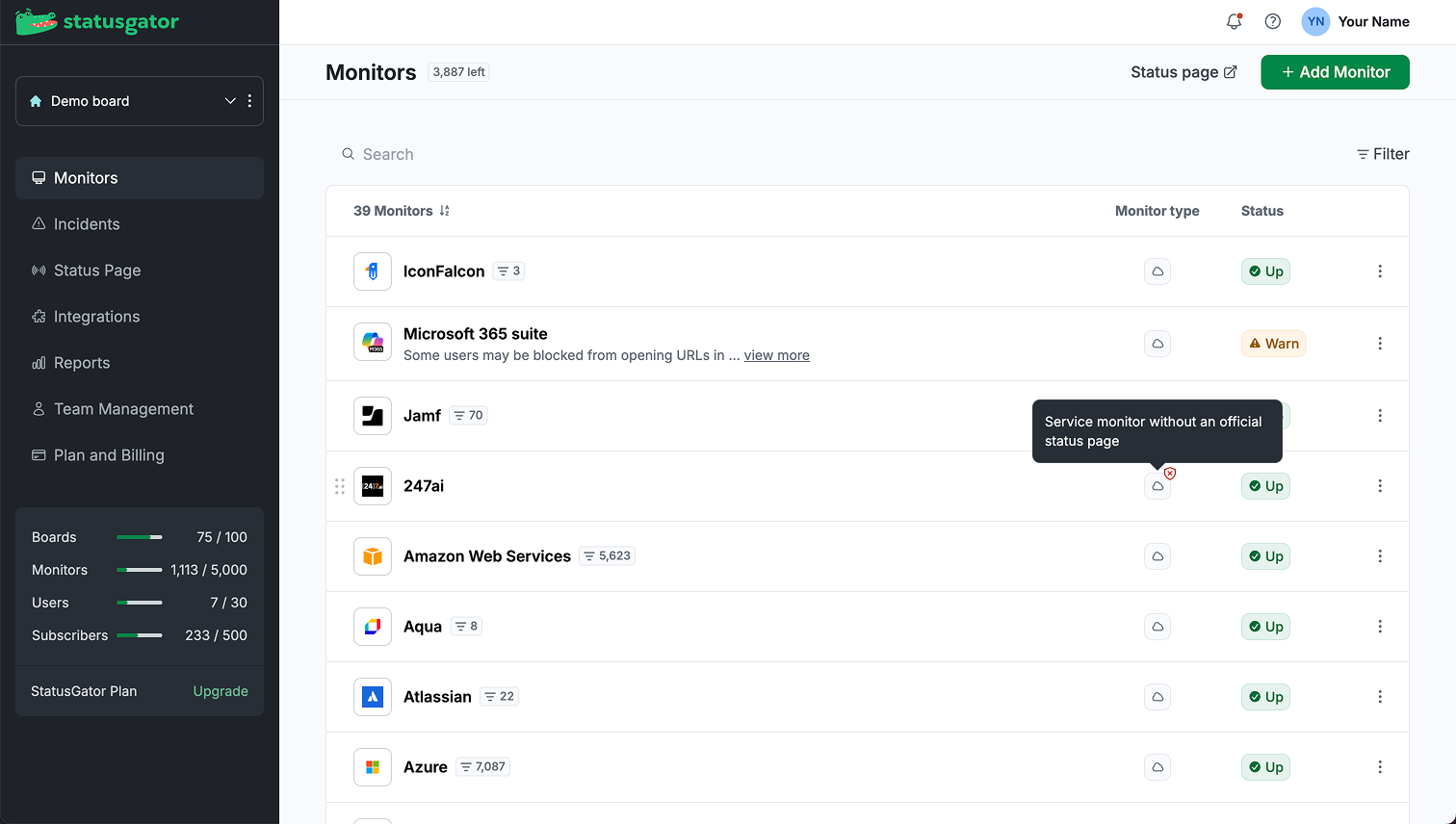Open the Status page external link

coord(1183,72)
